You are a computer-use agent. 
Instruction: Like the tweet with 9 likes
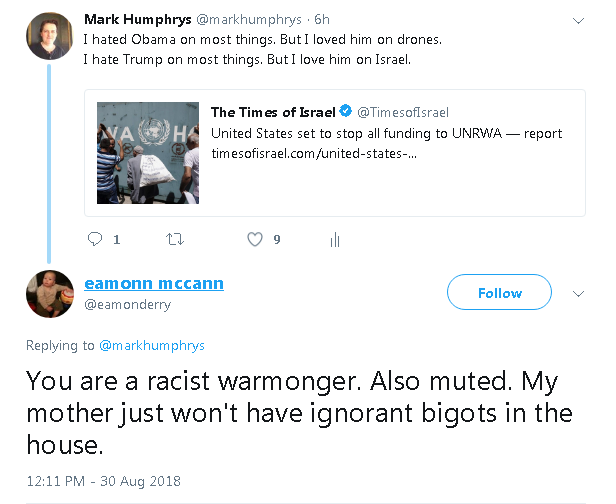click(x=255, y=239)
